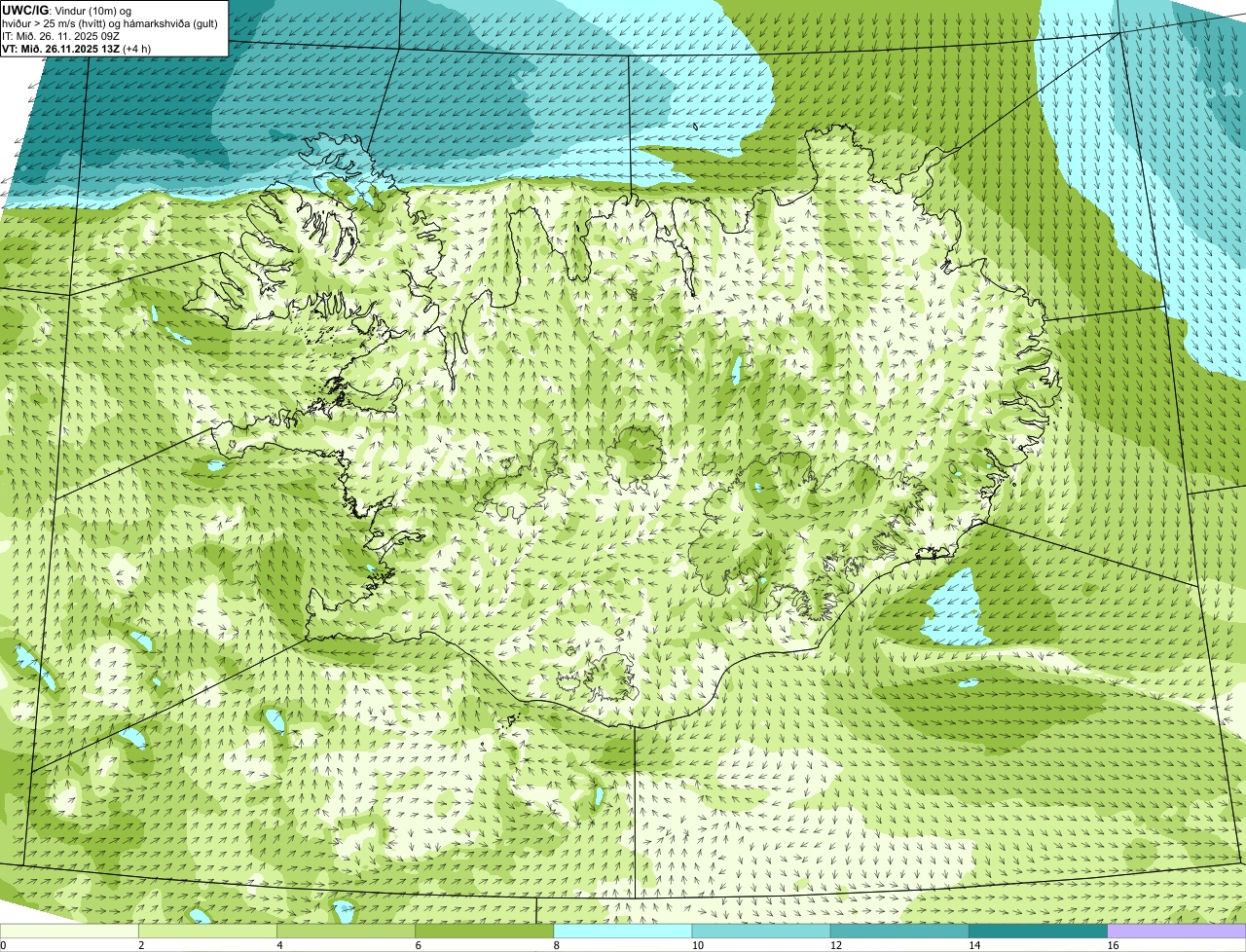Click the 8–10 m/s light cyan legend swatch

pyautogui.click(x=623, y=931)
